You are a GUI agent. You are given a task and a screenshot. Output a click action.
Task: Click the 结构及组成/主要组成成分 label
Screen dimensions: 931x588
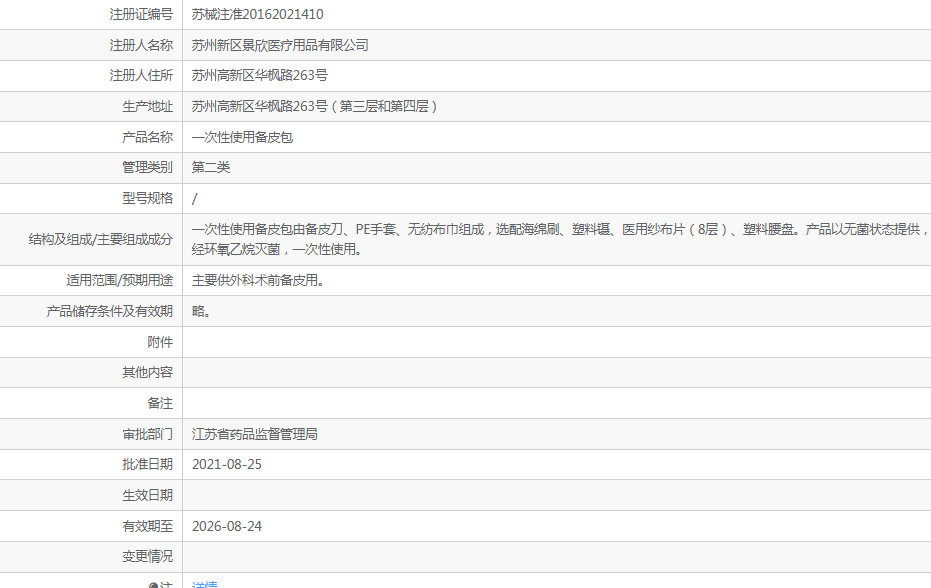point(101,239)
